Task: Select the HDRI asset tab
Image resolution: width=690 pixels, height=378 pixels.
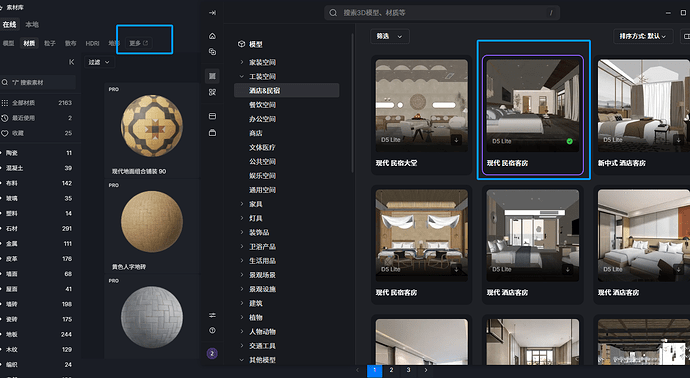Action: 92,43
